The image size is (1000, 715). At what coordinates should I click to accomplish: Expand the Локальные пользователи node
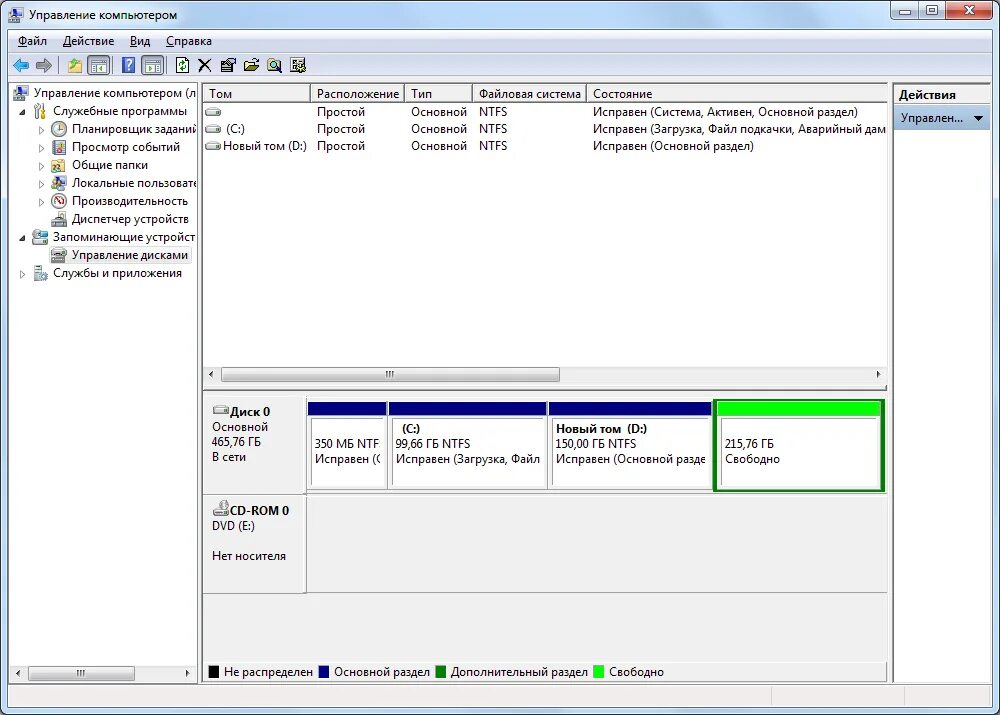pos(41,184)
